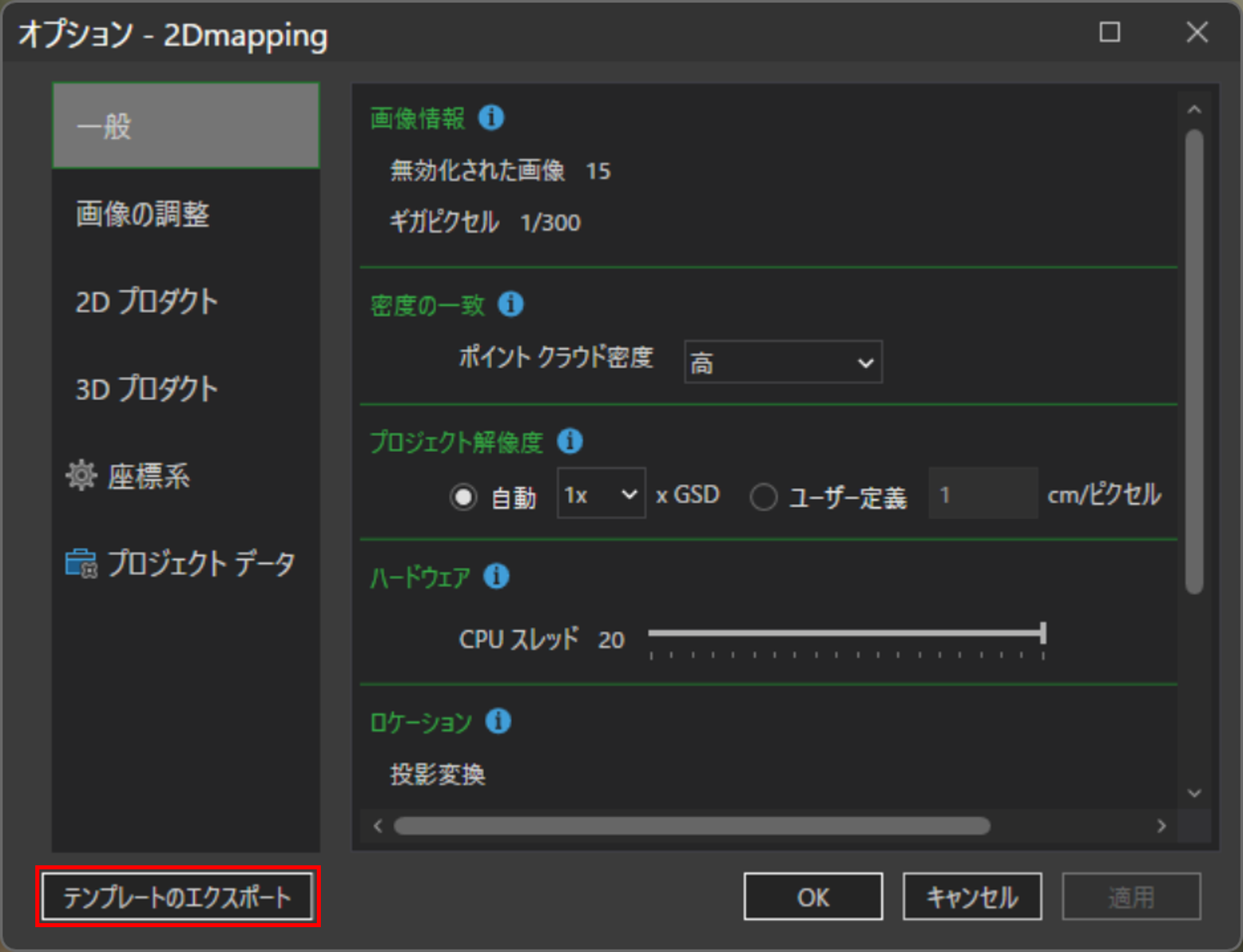Maximize the options dialog window

tap(1109, 32)
